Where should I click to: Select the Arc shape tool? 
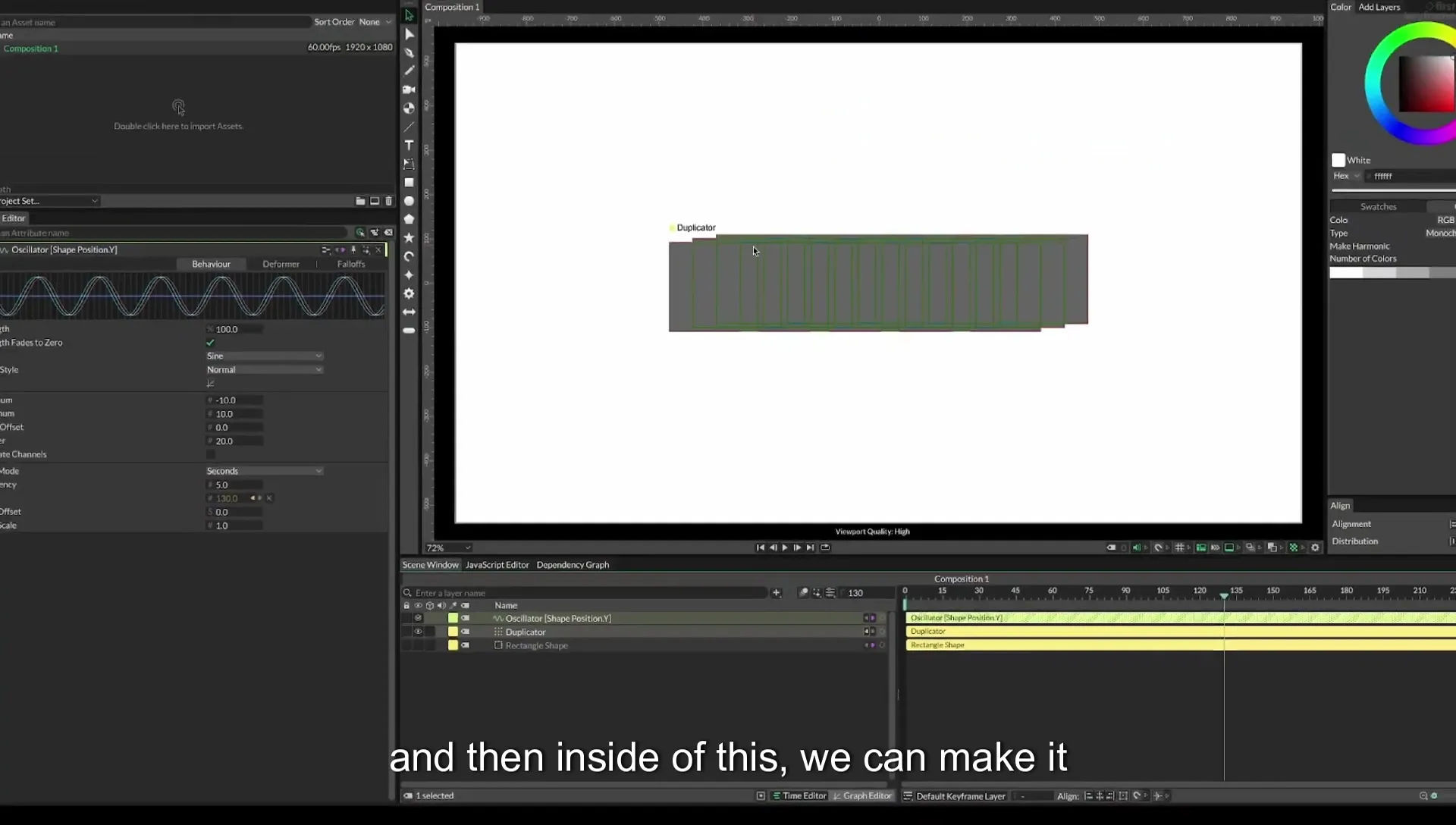(x=409, y=256)
